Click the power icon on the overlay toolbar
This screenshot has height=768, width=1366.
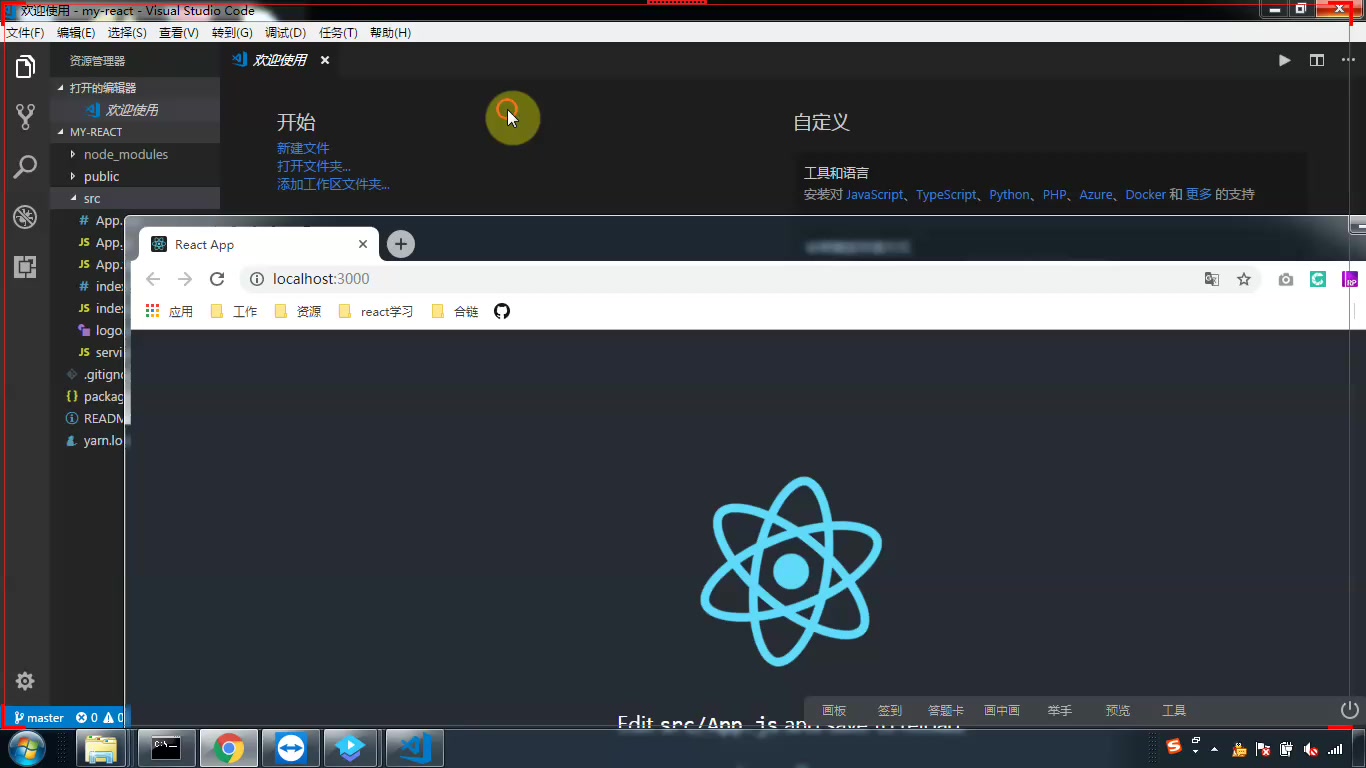(1350, 710)
